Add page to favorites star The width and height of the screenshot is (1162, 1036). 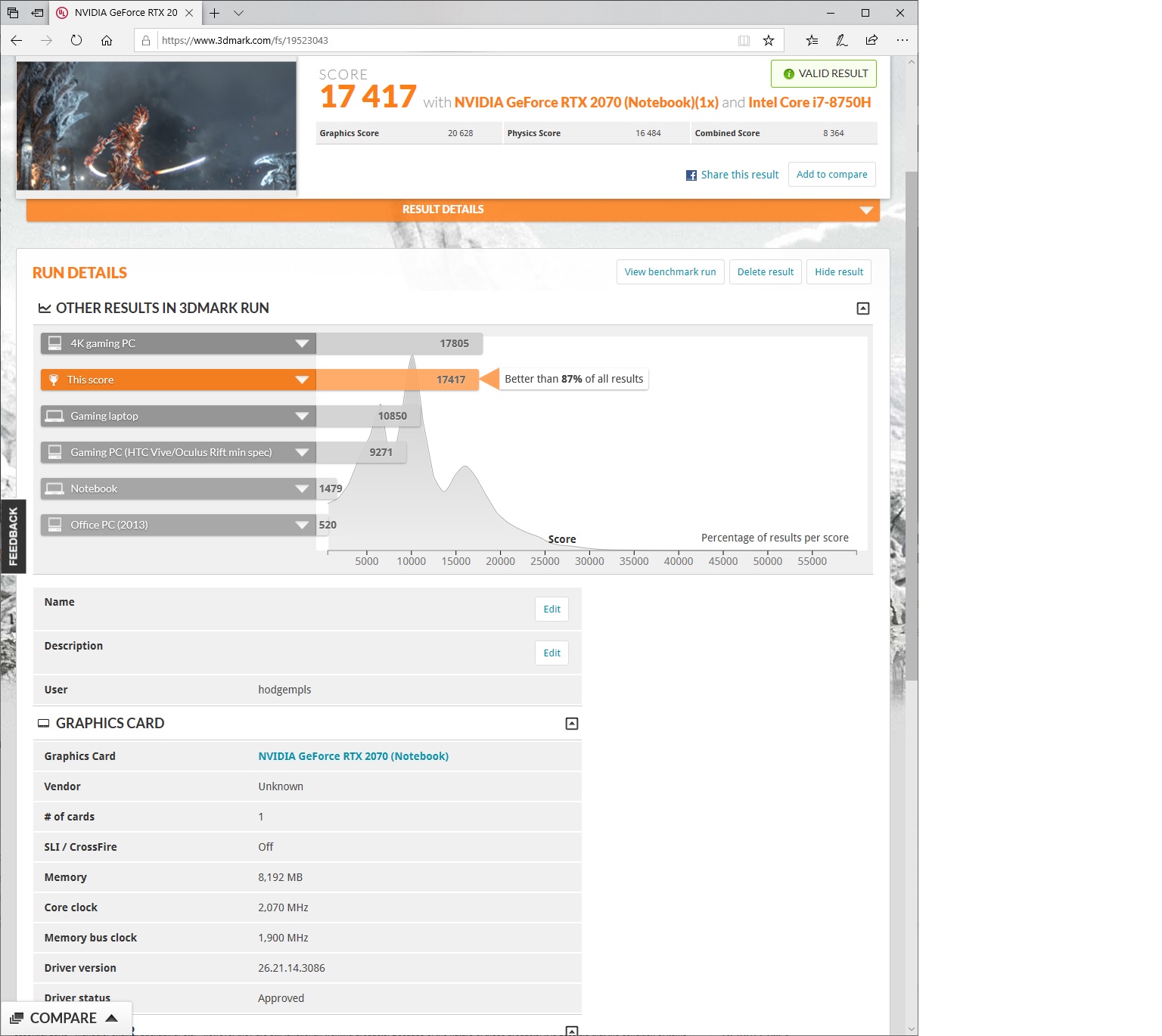769,41
